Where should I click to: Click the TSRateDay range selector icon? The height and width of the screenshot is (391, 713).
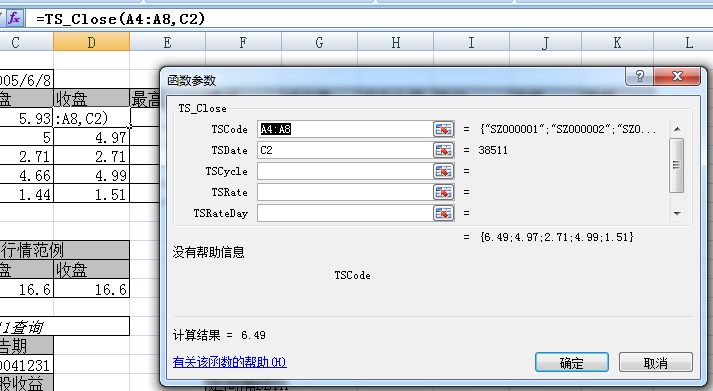443,213
